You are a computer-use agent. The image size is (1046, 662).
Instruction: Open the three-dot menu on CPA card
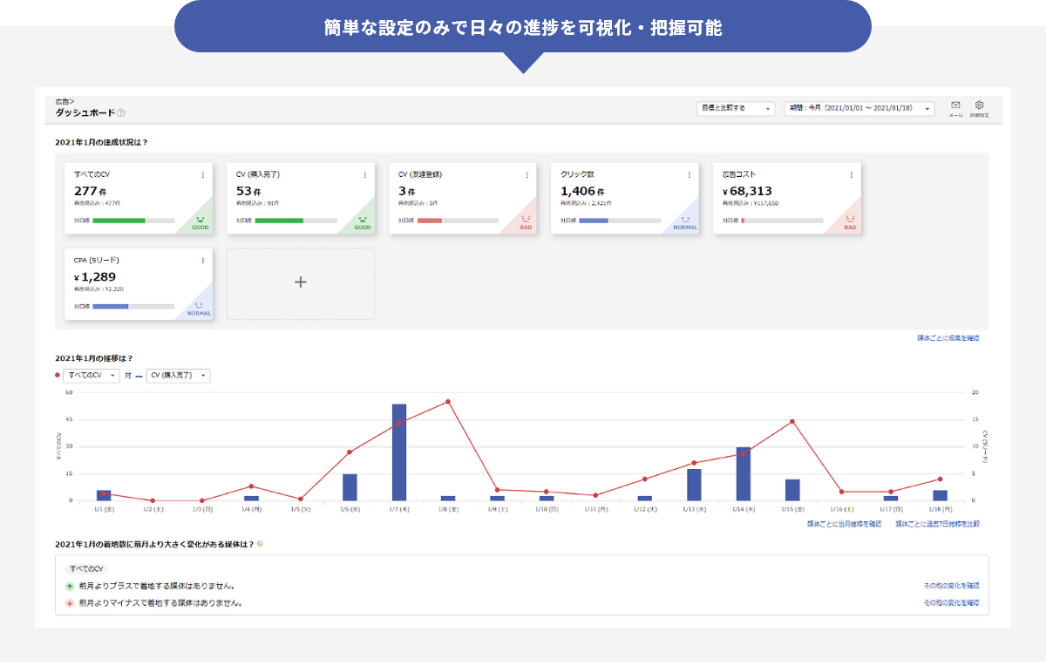(x=203, y=261)
